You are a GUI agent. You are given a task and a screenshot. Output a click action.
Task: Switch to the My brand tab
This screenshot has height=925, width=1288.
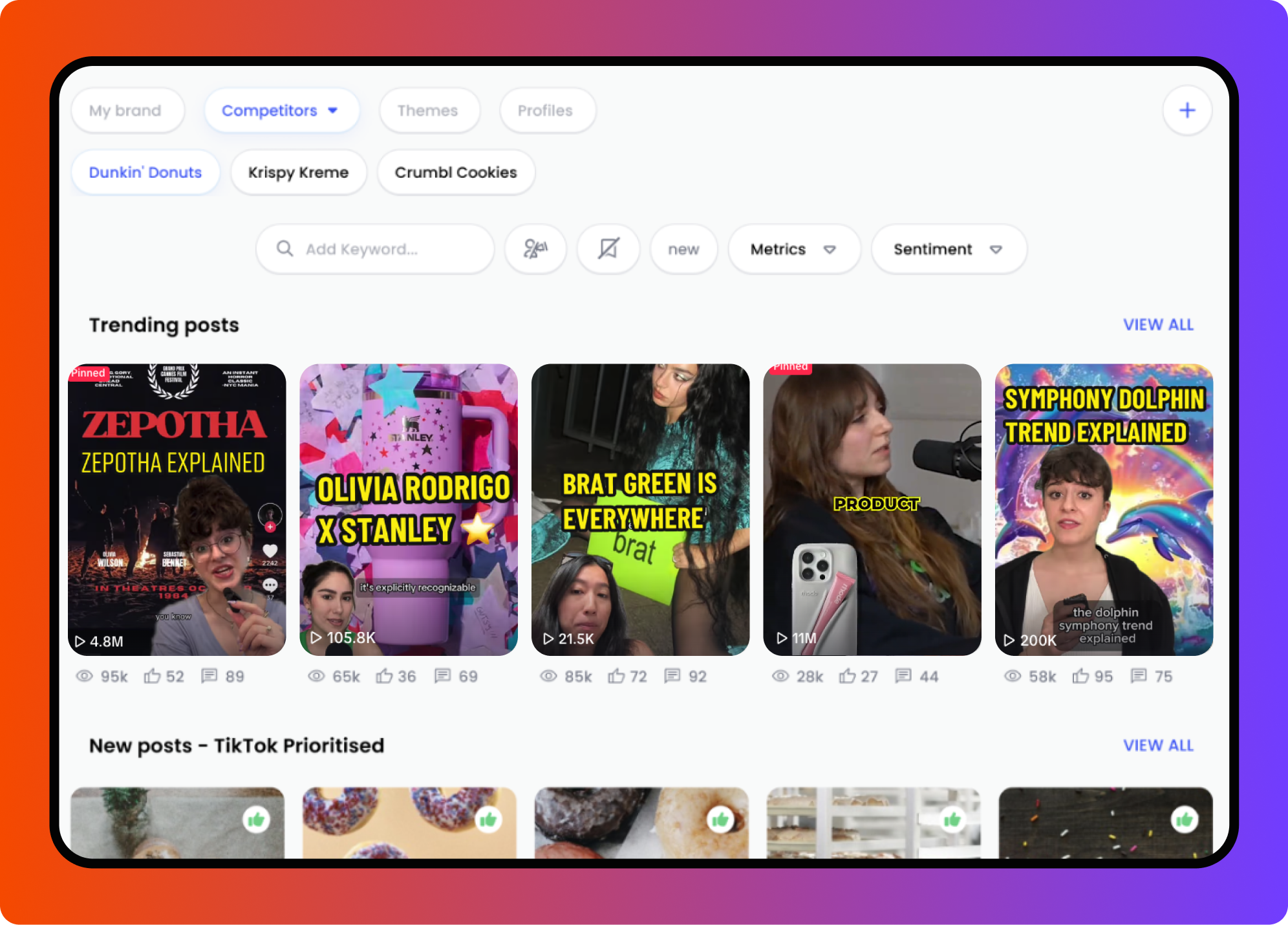point(125,111)
